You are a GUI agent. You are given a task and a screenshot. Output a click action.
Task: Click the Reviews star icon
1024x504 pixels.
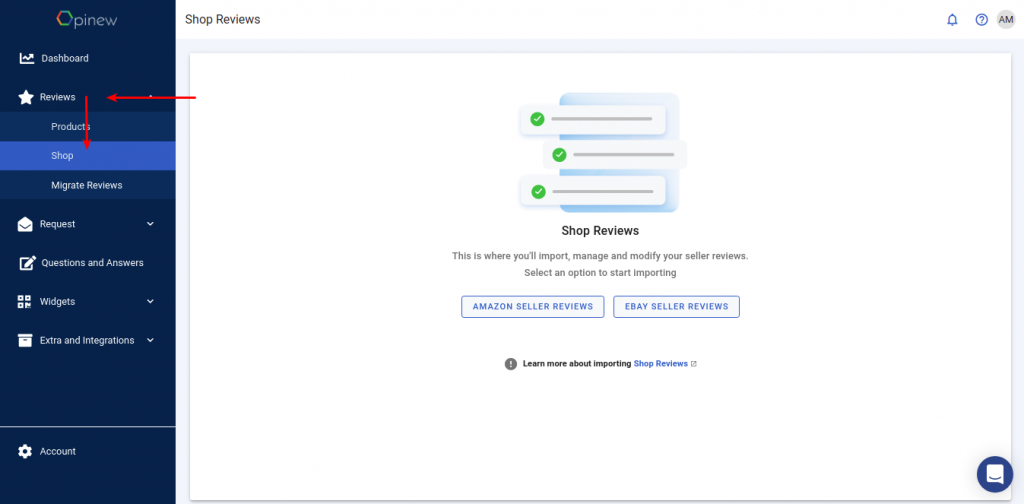click(x=25, y=97)
